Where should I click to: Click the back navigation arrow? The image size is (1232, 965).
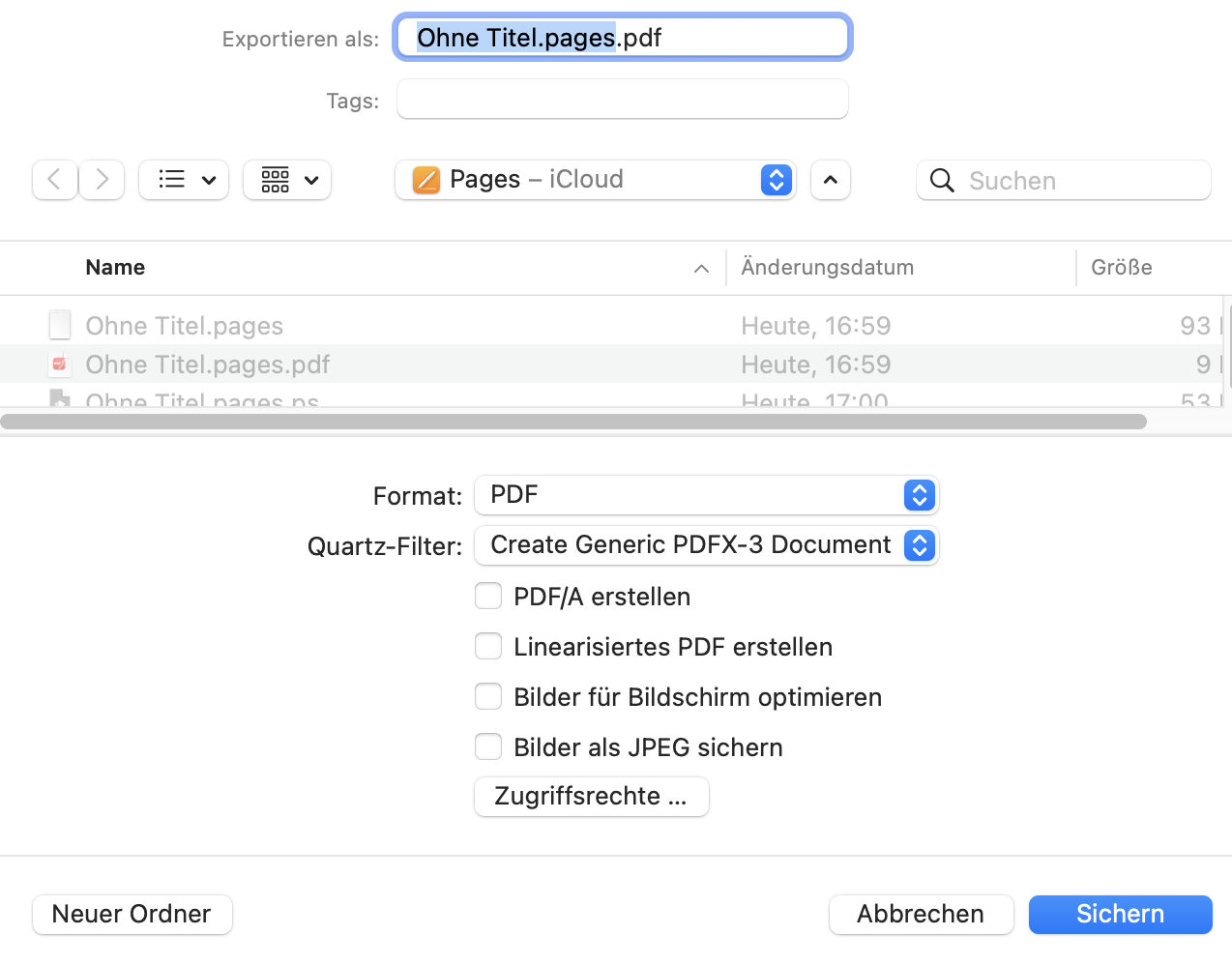point(55,180)
